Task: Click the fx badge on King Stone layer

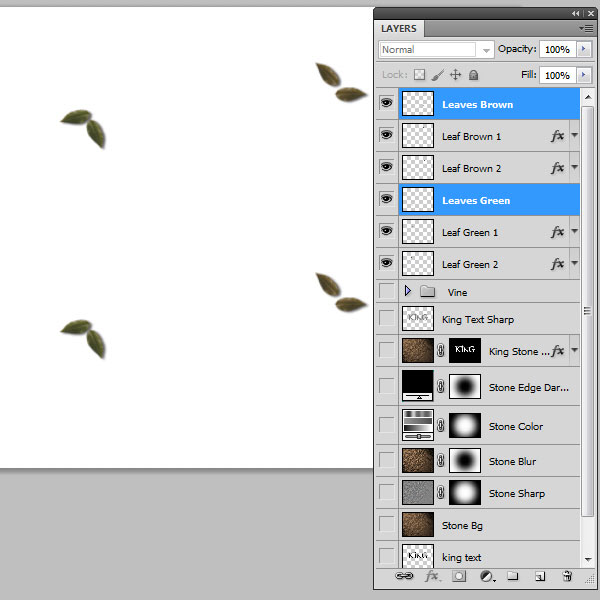Action: click(557, 351)
